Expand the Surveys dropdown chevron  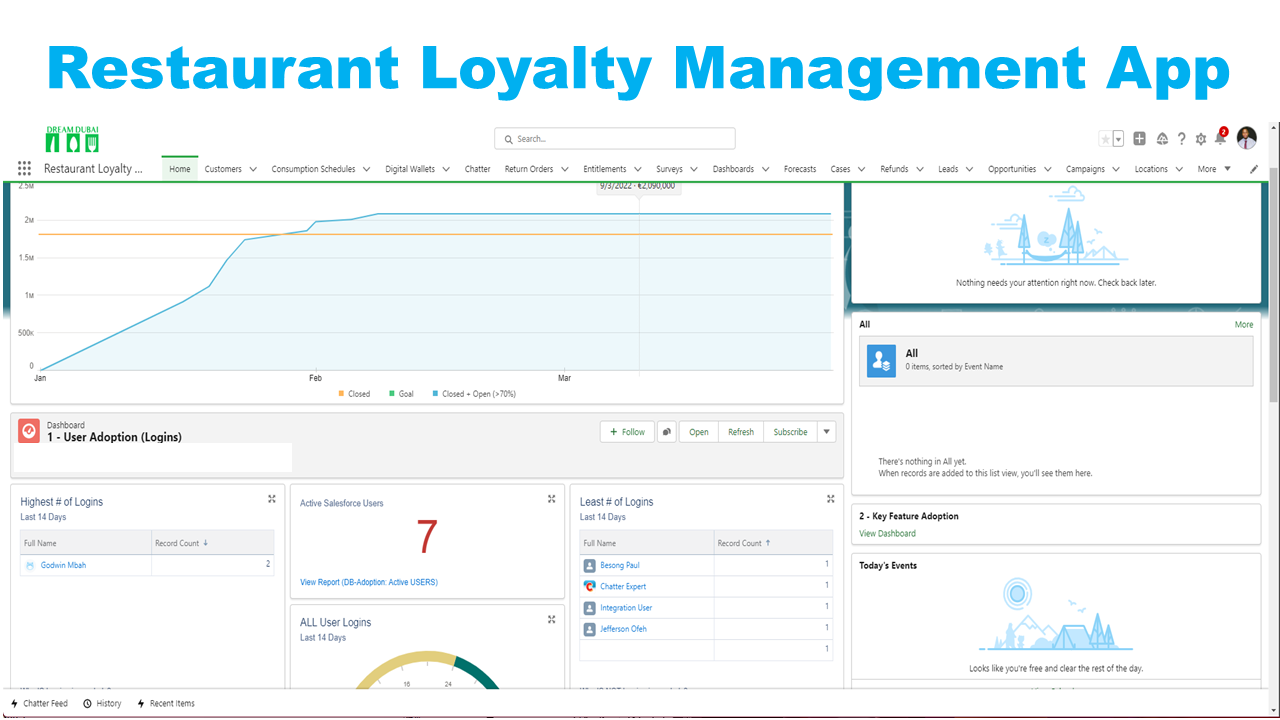click(694, 169)
